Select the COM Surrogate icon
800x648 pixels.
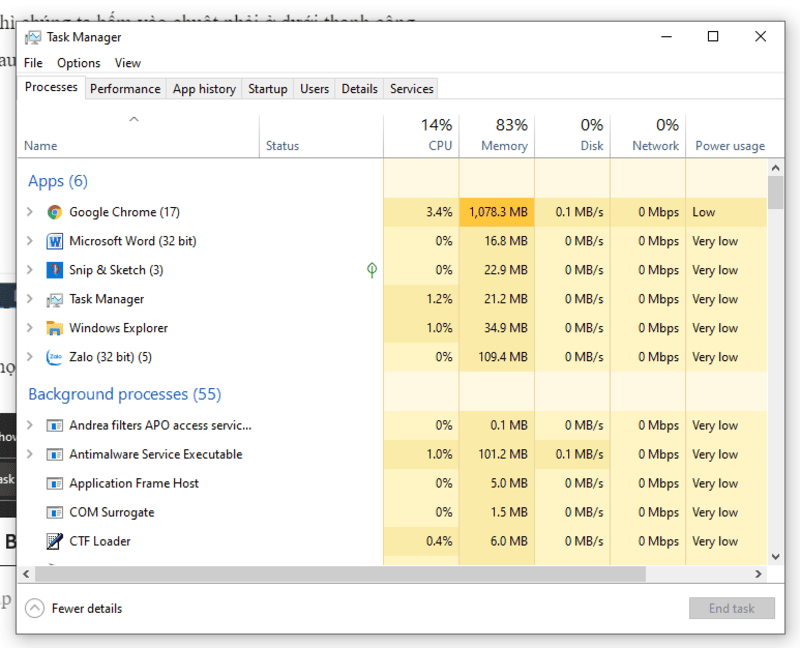pos(54,512)
